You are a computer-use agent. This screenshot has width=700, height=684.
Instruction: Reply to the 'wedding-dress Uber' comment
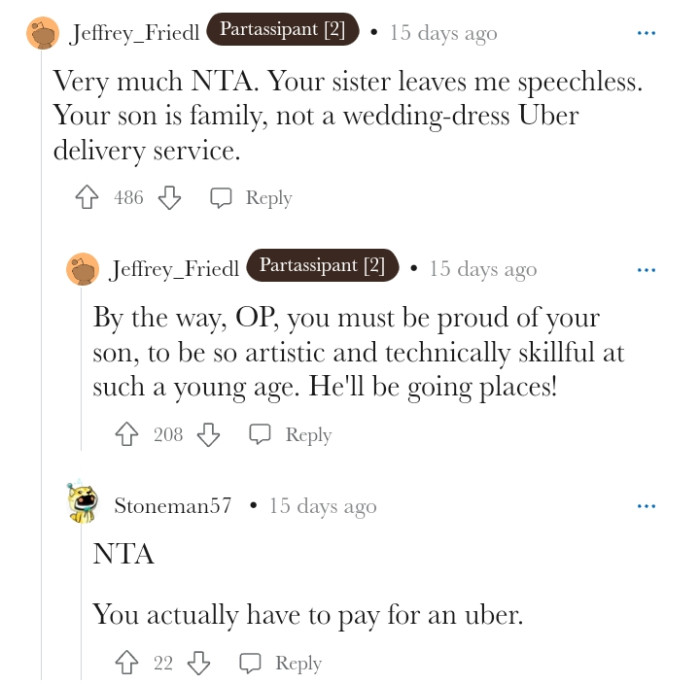point(252,198)
